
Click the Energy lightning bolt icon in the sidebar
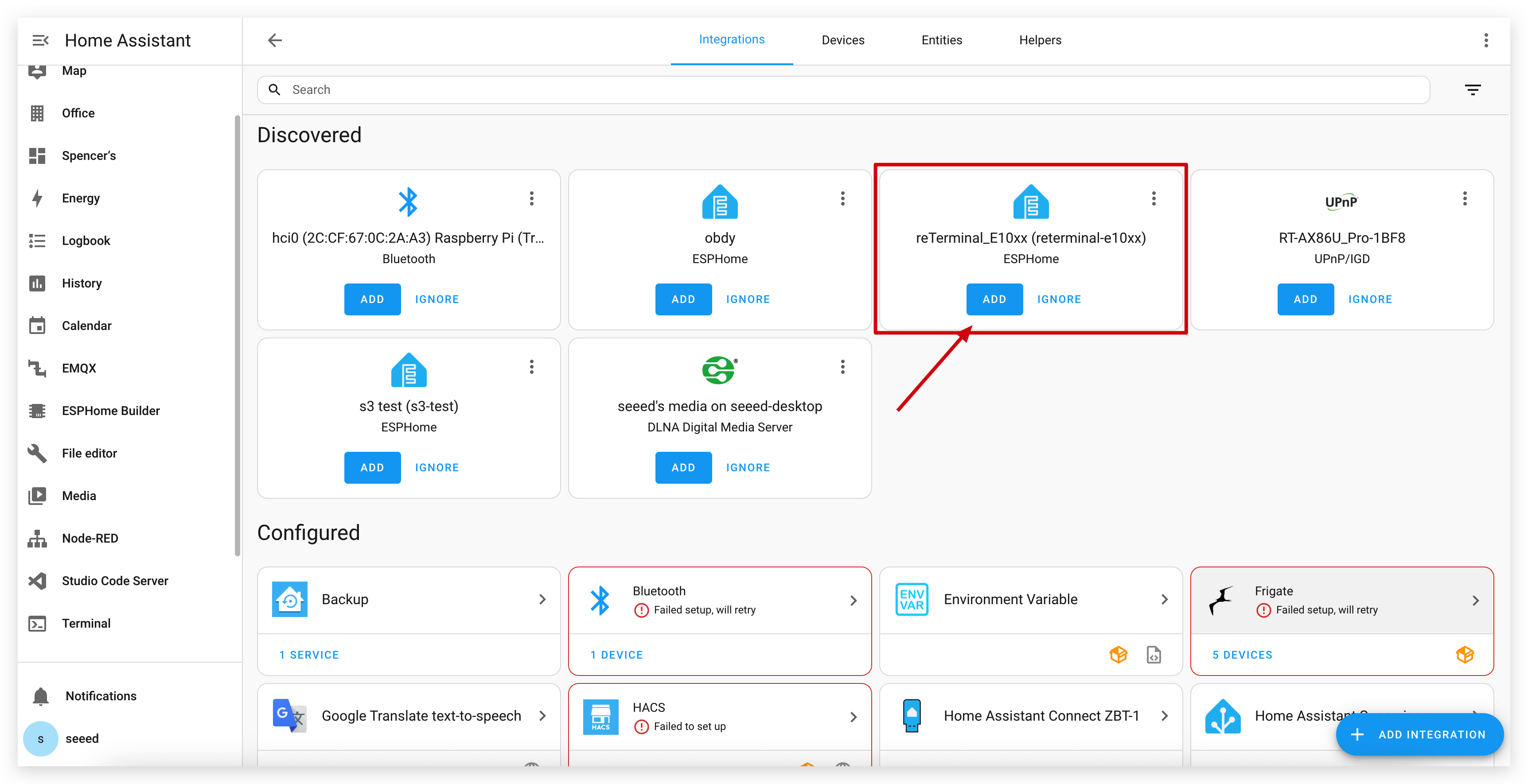pos(37,198)
